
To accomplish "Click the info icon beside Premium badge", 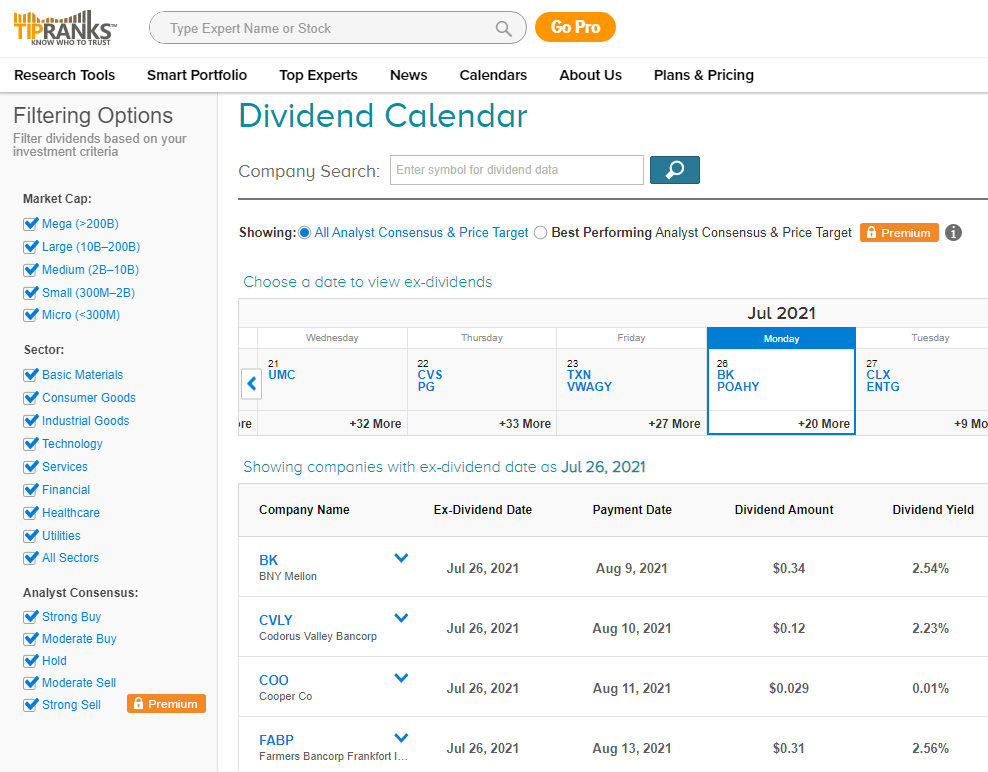I will tap(953, 233).
